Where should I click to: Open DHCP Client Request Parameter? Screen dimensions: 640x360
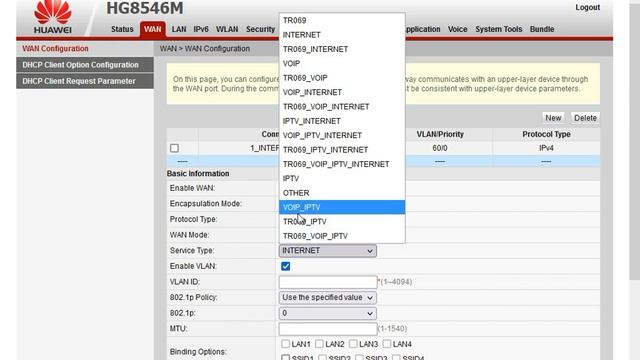pyautogui.click(x=85, y=81)
